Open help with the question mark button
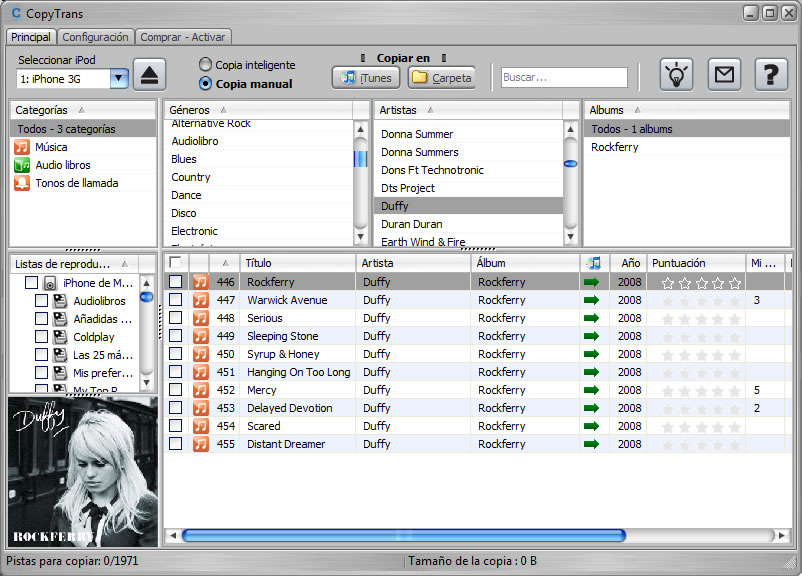This screenshot has width=802, height=576. tap(771, 75)
